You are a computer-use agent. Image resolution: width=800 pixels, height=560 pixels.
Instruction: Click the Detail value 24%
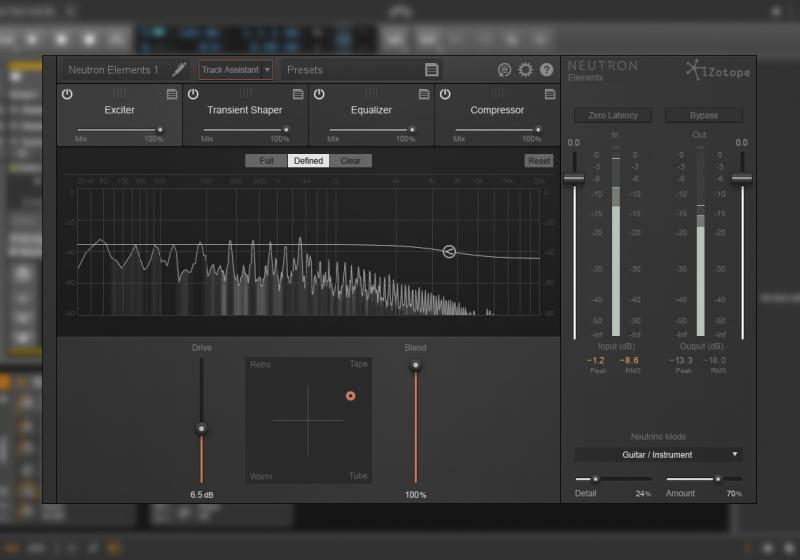click(x=643, y=494)
